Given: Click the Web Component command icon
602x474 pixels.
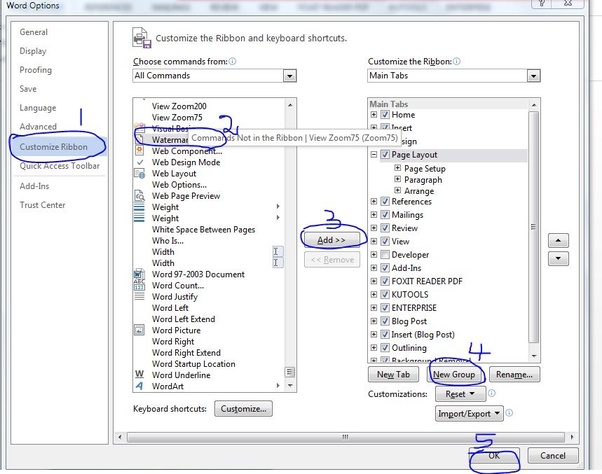Looking at the screenshot, I should 139,151.
